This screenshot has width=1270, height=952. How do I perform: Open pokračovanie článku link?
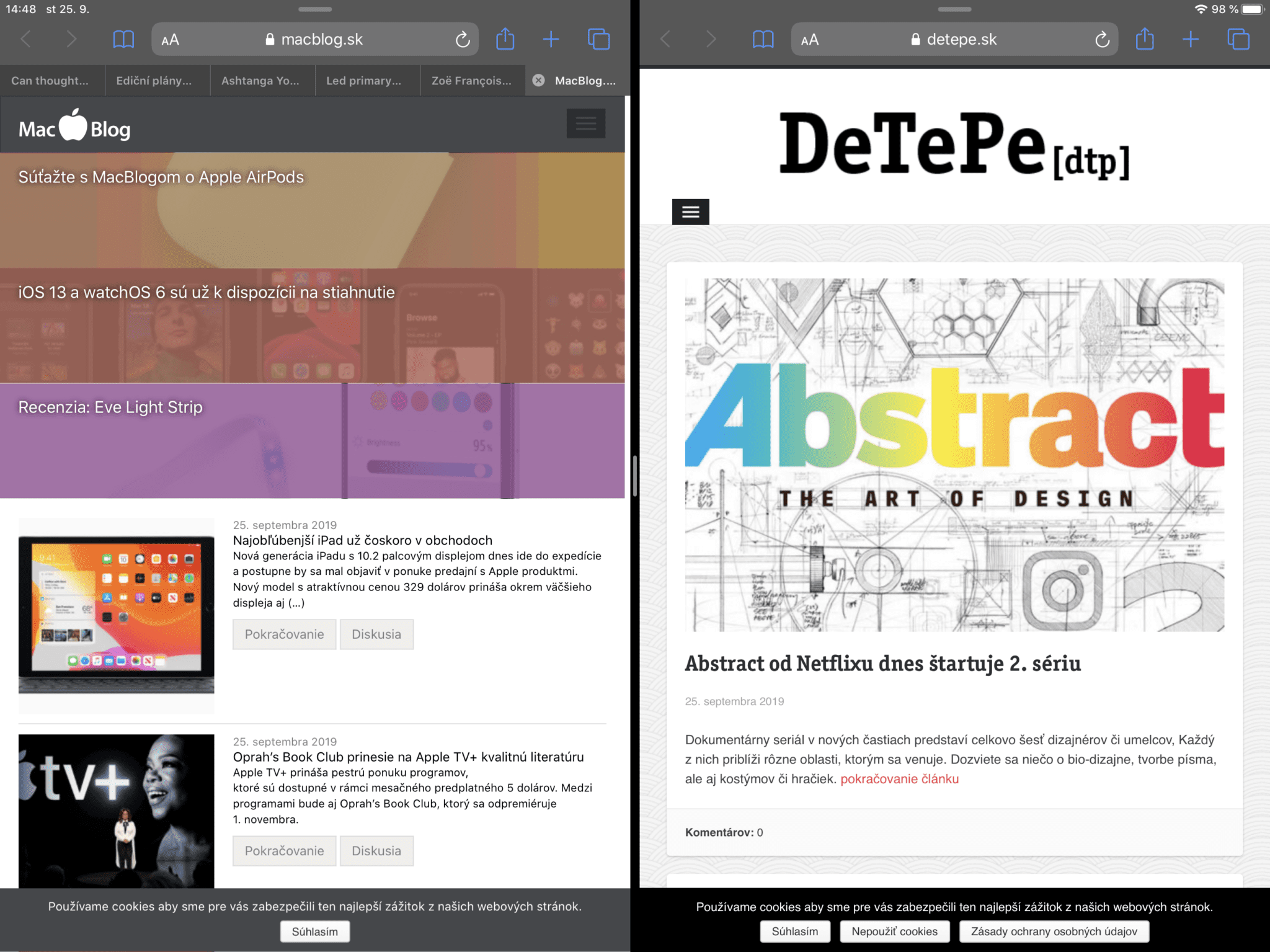click(899, 779)
